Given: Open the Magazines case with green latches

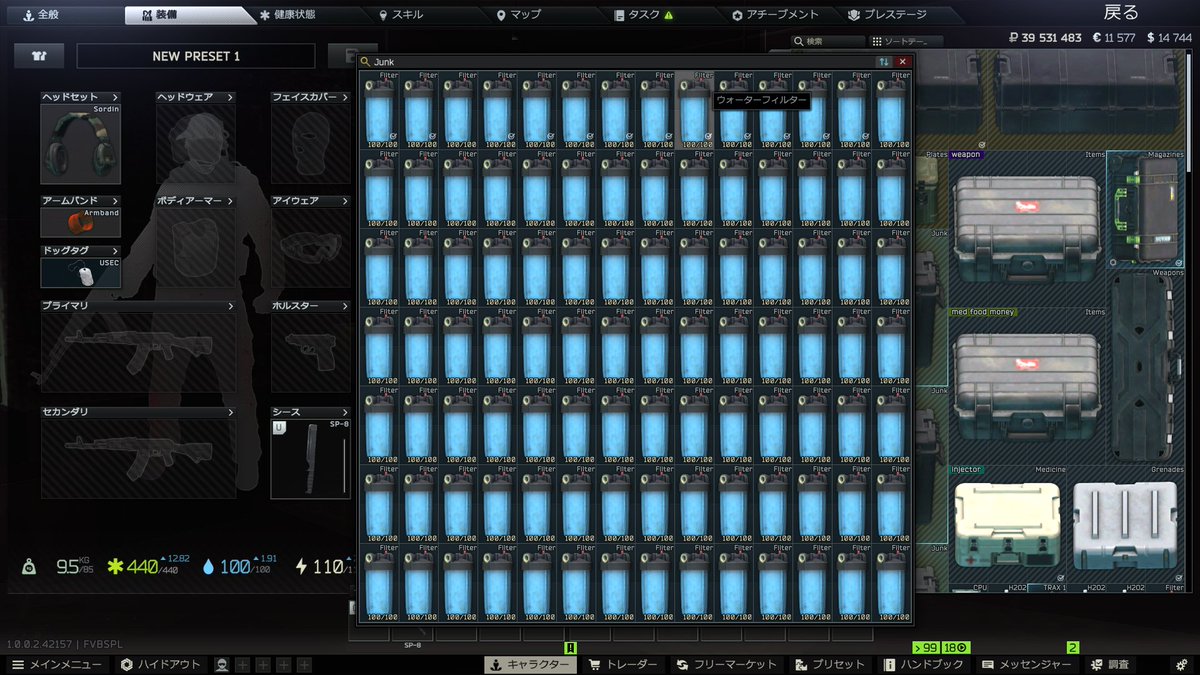Looking at the screenshot, I should [1147, 208].
